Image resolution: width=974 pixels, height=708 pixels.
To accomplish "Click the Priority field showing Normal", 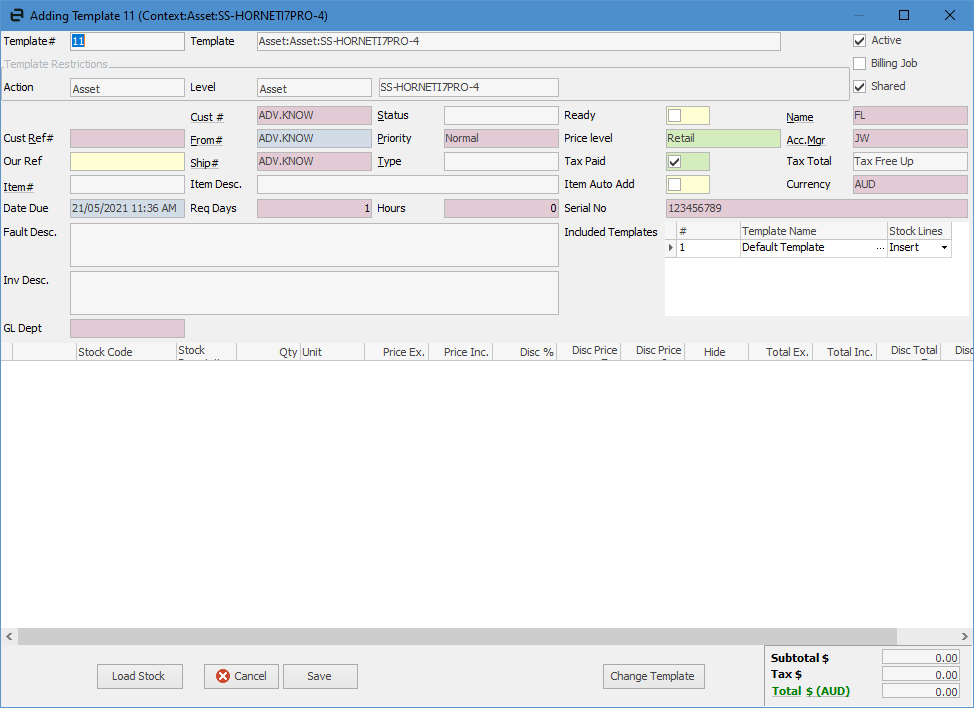I will coord(500,139).
